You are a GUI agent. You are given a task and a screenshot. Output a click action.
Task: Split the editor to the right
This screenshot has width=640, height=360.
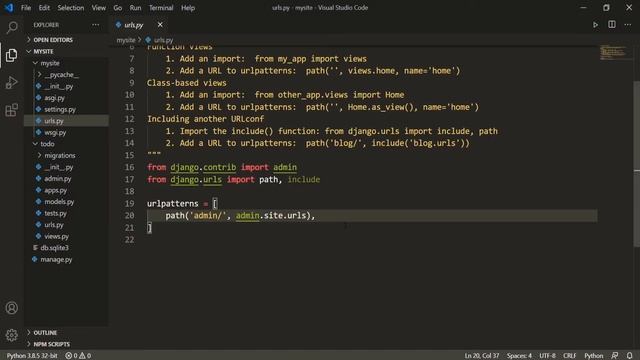(612, 24)
